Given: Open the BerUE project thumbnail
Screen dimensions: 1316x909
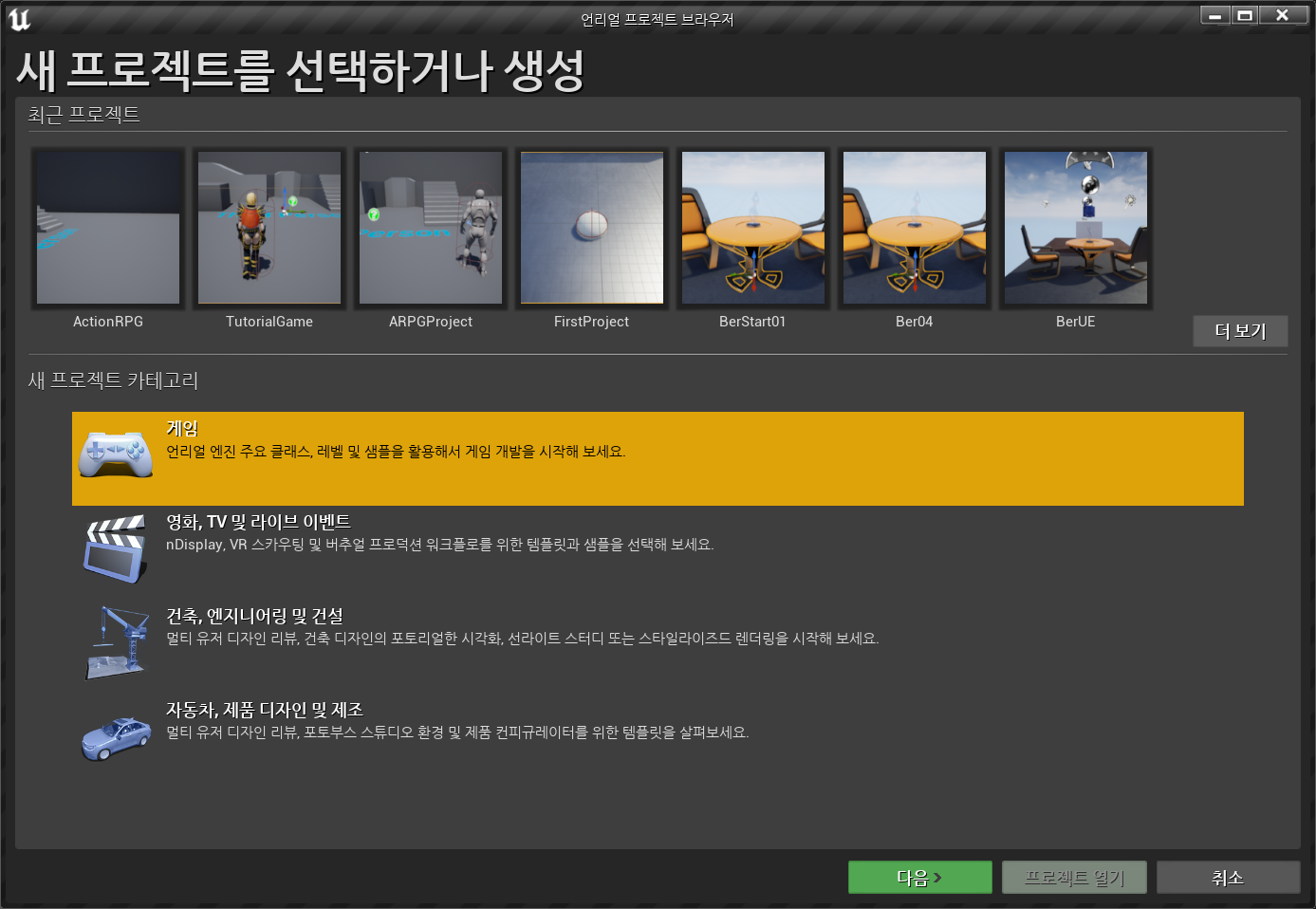Looking at the screenshot, I should pyautogui.click(x=1076, y=228).
